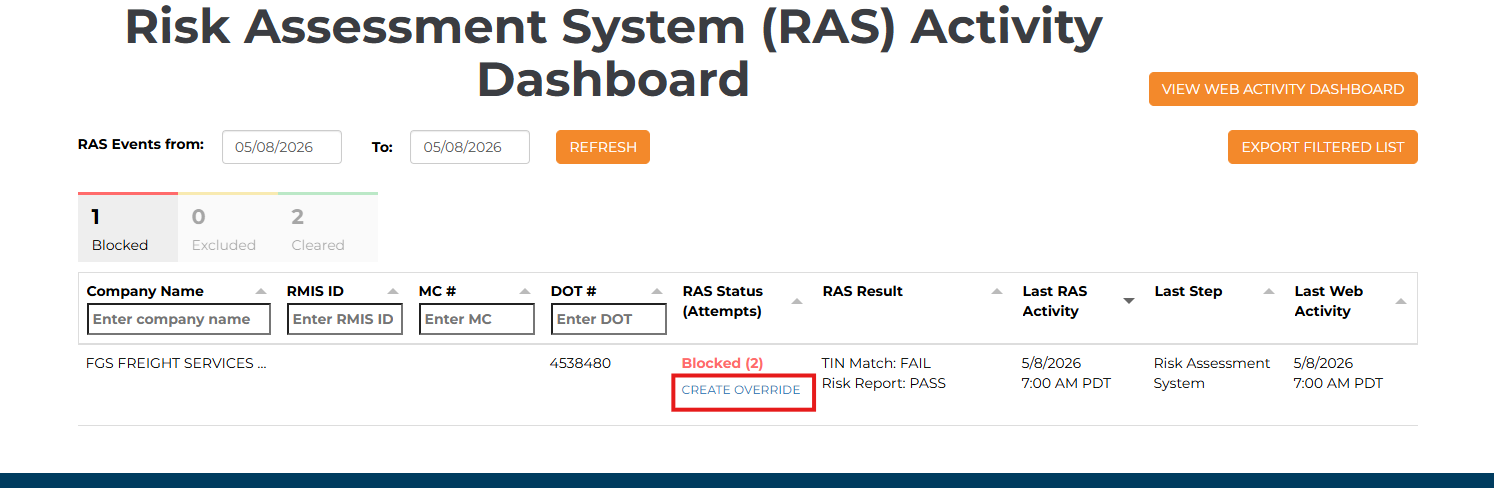Click the Risk Assessment System last step cell
The width and height of the screenshot is (1494, 488).
(1212, 373)
